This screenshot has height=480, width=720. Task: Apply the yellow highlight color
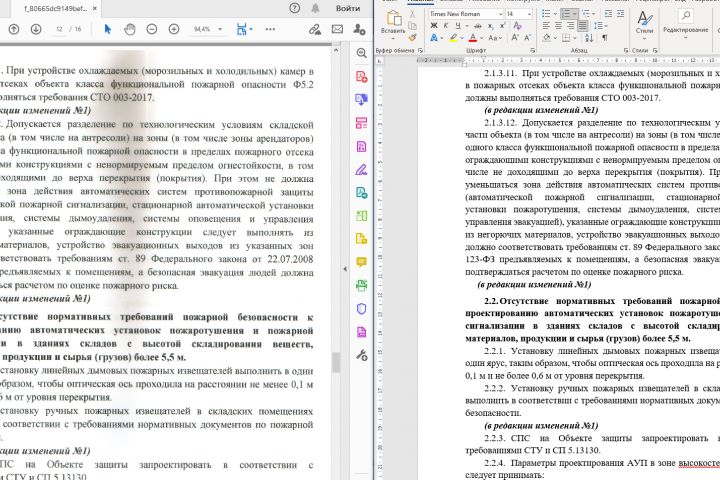coord(454,38)
